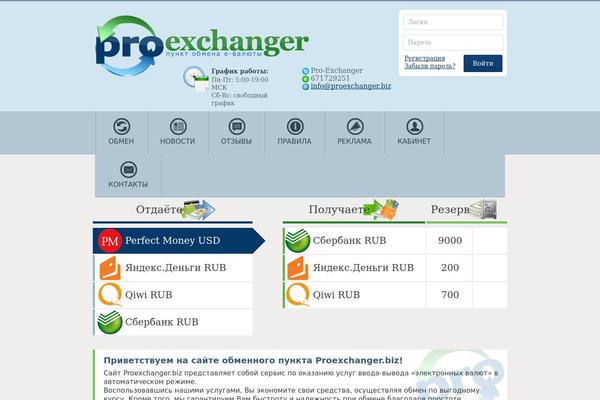Open the Забыли пароль? link
Image resolution: width=600 pixels, height=400 pixels.
(x=430, y=66)
